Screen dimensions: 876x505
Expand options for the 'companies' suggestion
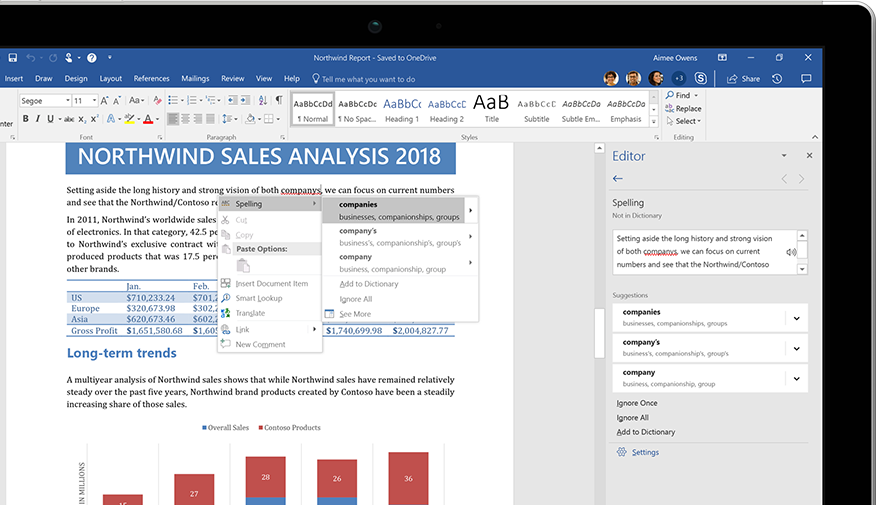pyautogui.click(x=796, y=318)
